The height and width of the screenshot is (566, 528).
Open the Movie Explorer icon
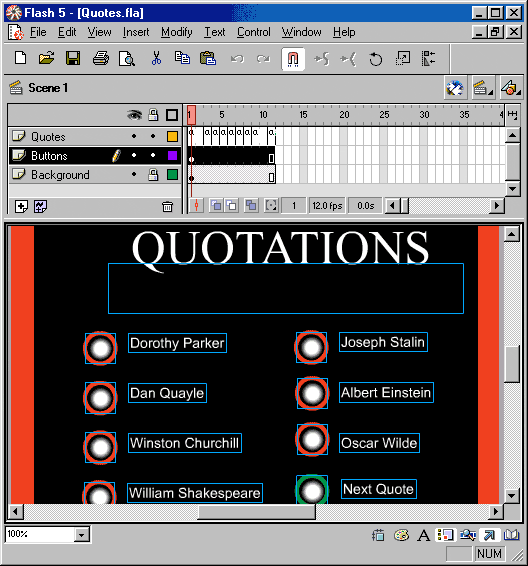pyautogui.click(x=468, y=535)
